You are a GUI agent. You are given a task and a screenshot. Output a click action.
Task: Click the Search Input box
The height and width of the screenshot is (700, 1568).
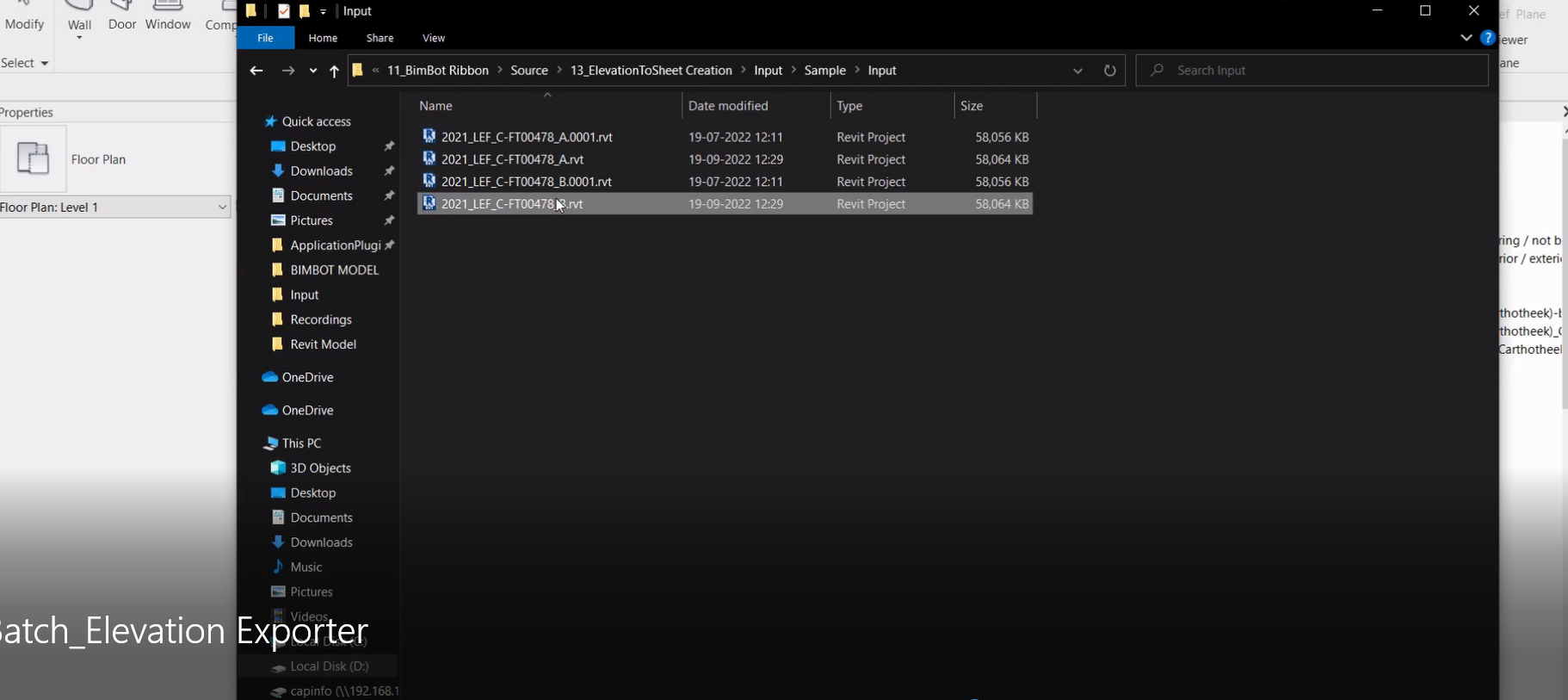pos(1312,71)
